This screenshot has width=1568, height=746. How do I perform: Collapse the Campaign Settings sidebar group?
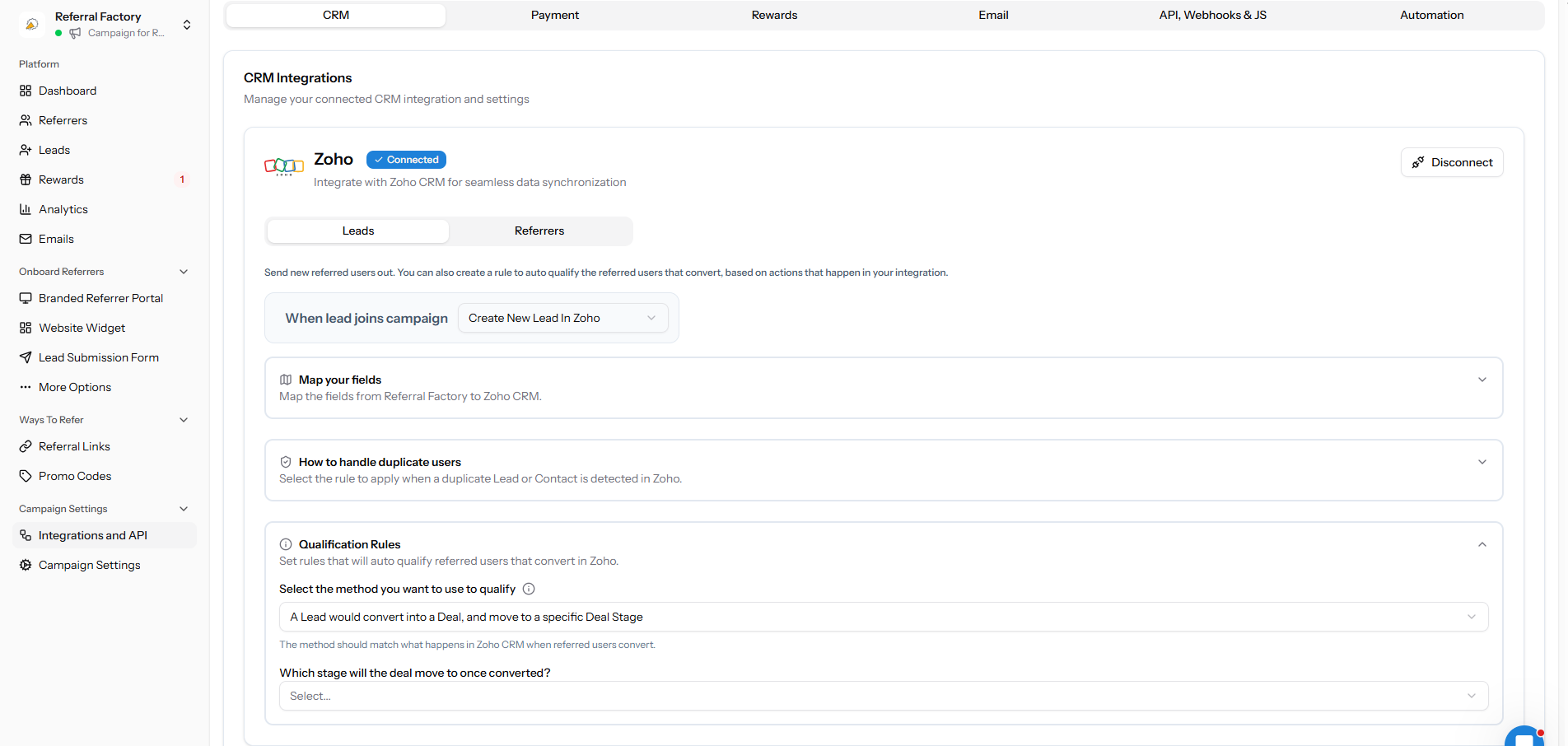tap(184, 509)
